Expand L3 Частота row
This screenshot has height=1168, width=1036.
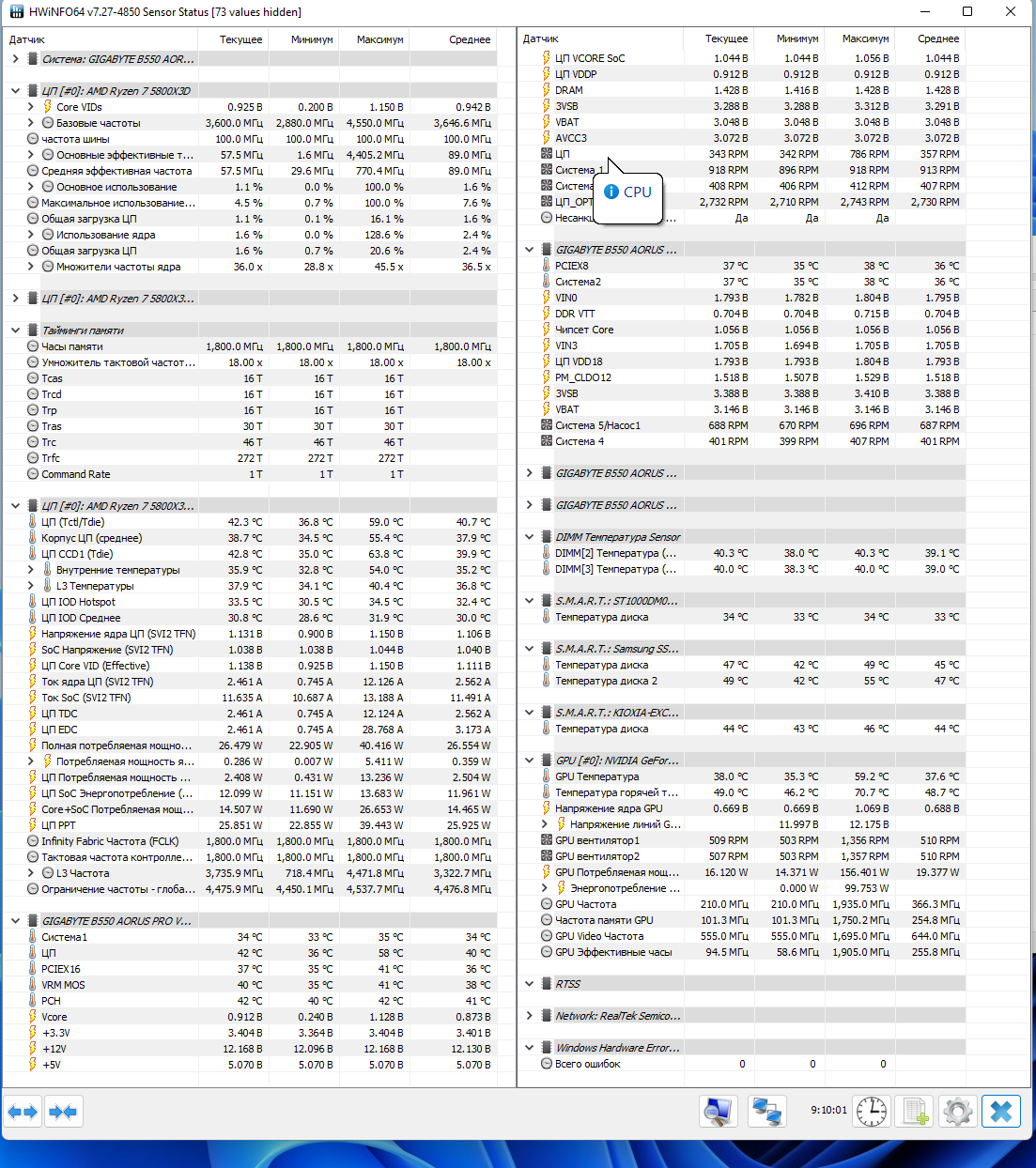[x=30, y=873]
